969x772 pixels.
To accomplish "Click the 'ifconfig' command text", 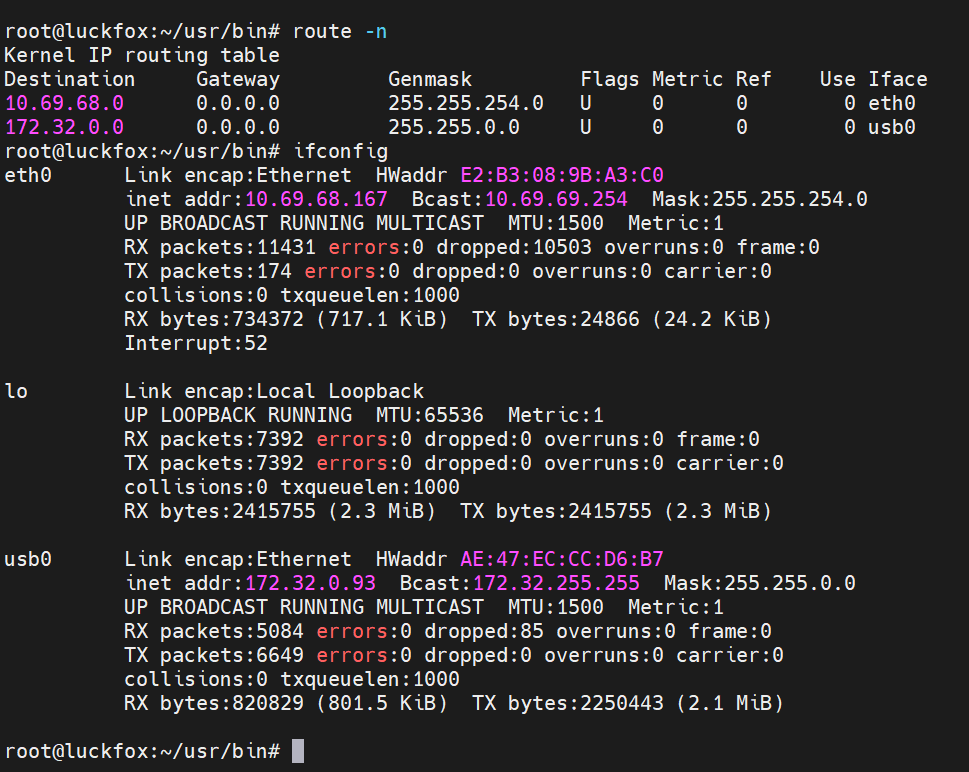I will click(341, 151).
